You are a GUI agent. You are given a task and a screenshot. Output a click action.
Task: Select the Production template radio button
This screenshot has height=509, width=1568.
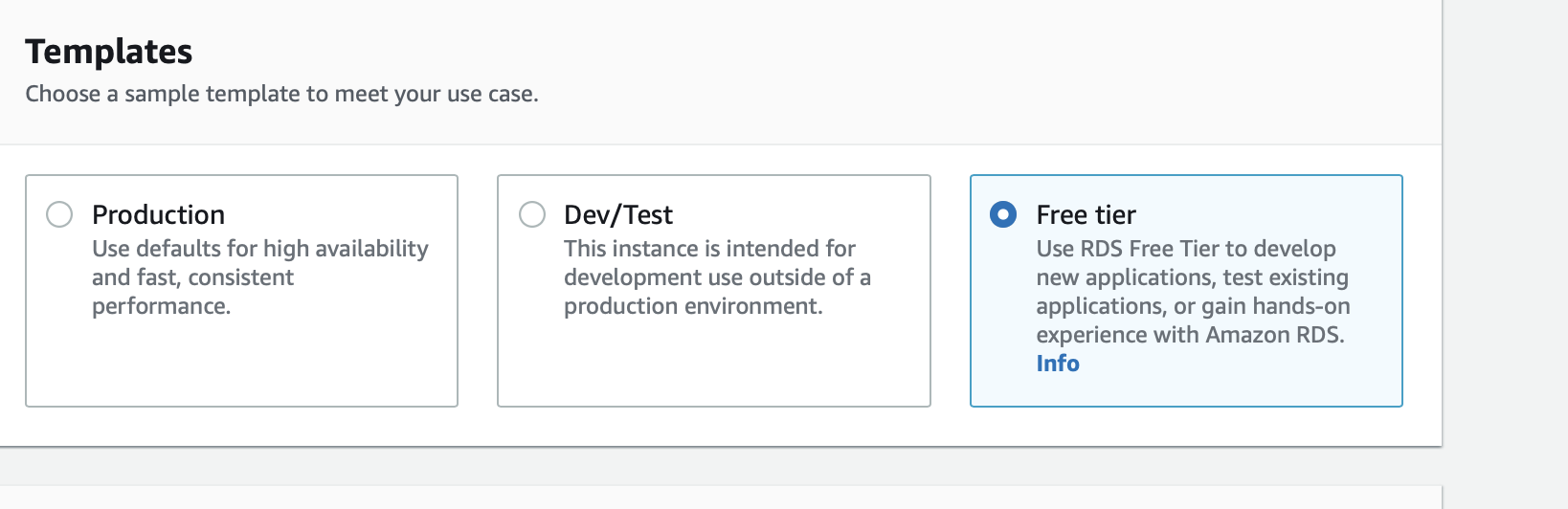tap(59, 214)
